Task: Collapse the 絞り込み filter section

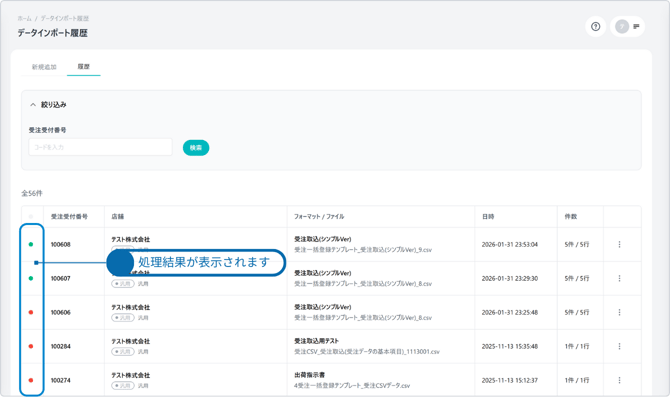Action: 33,105
